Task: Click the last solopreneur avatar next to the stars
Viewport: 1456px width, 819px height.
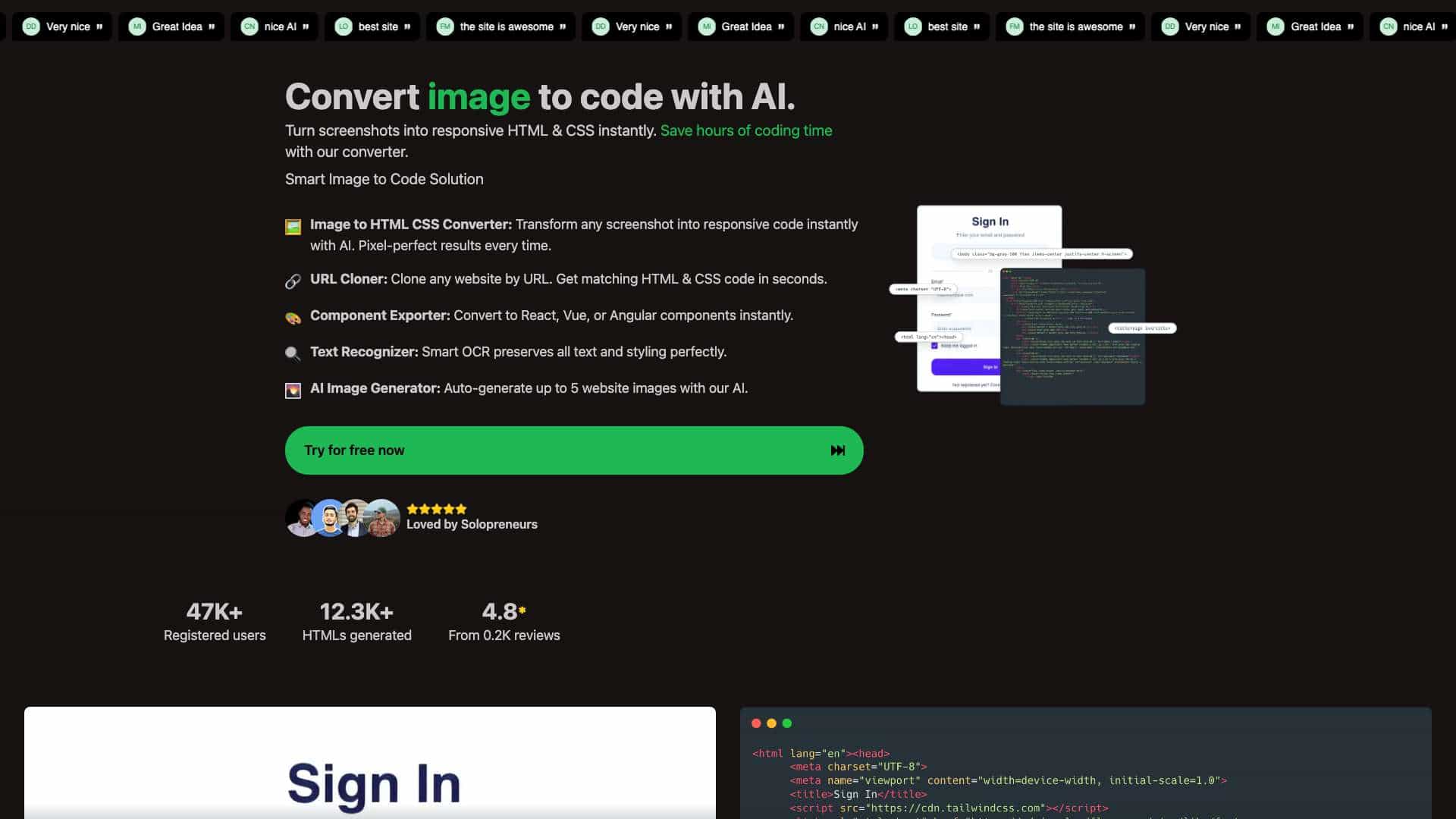Action: pyautogui.click(x=383, y=518)
